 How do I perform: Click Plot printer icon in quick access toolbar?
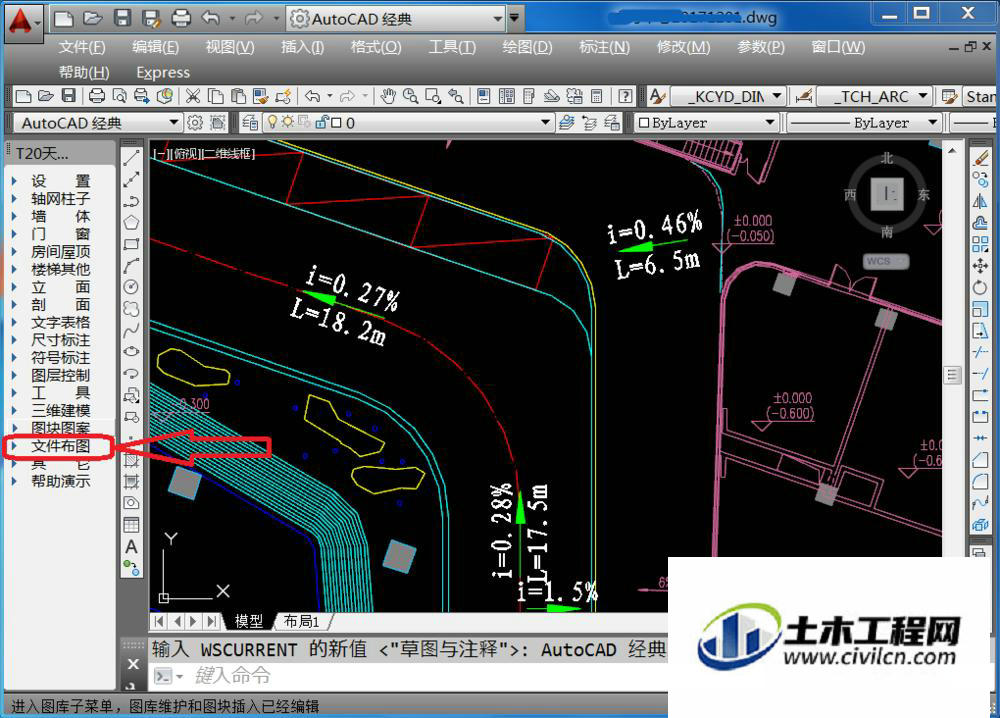coord(181,18)
